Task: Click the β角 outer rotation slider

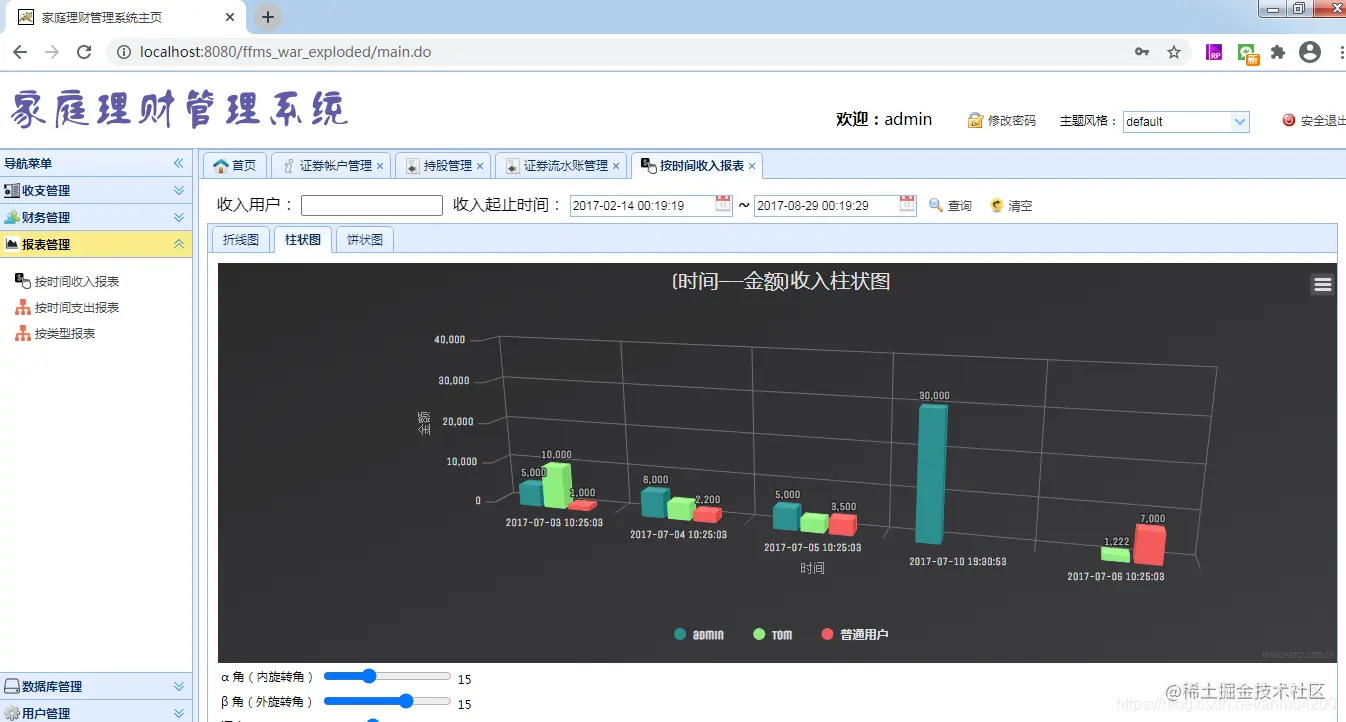Action: pos(387,701)
